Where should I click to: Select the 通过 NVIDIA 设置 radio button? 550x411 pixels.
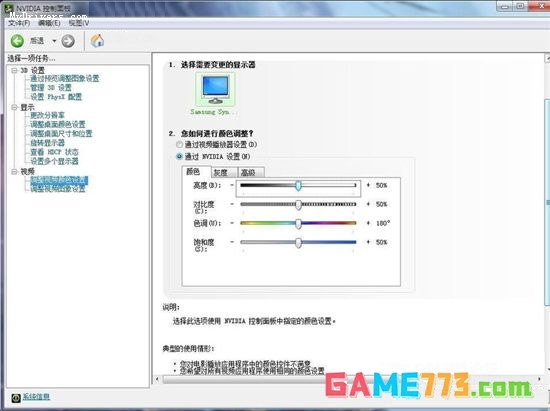click(x=180, y=156)
